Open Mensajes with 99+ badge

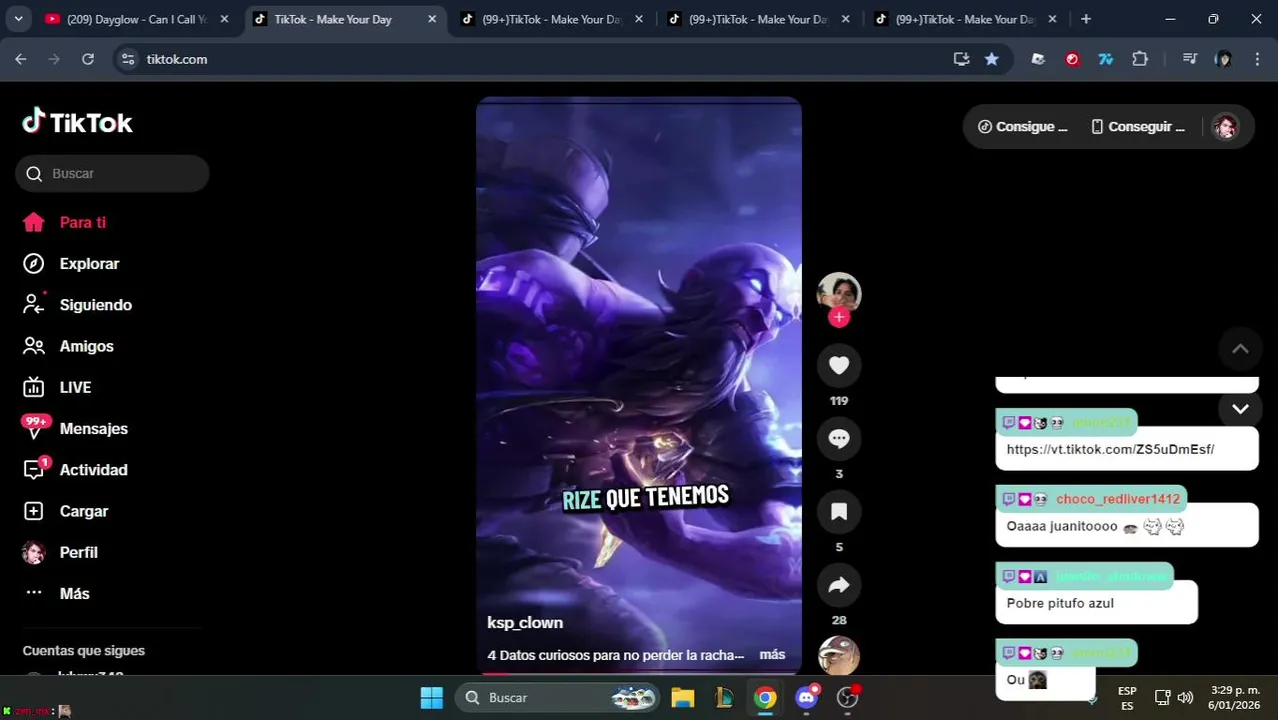(x=75, y=428)
